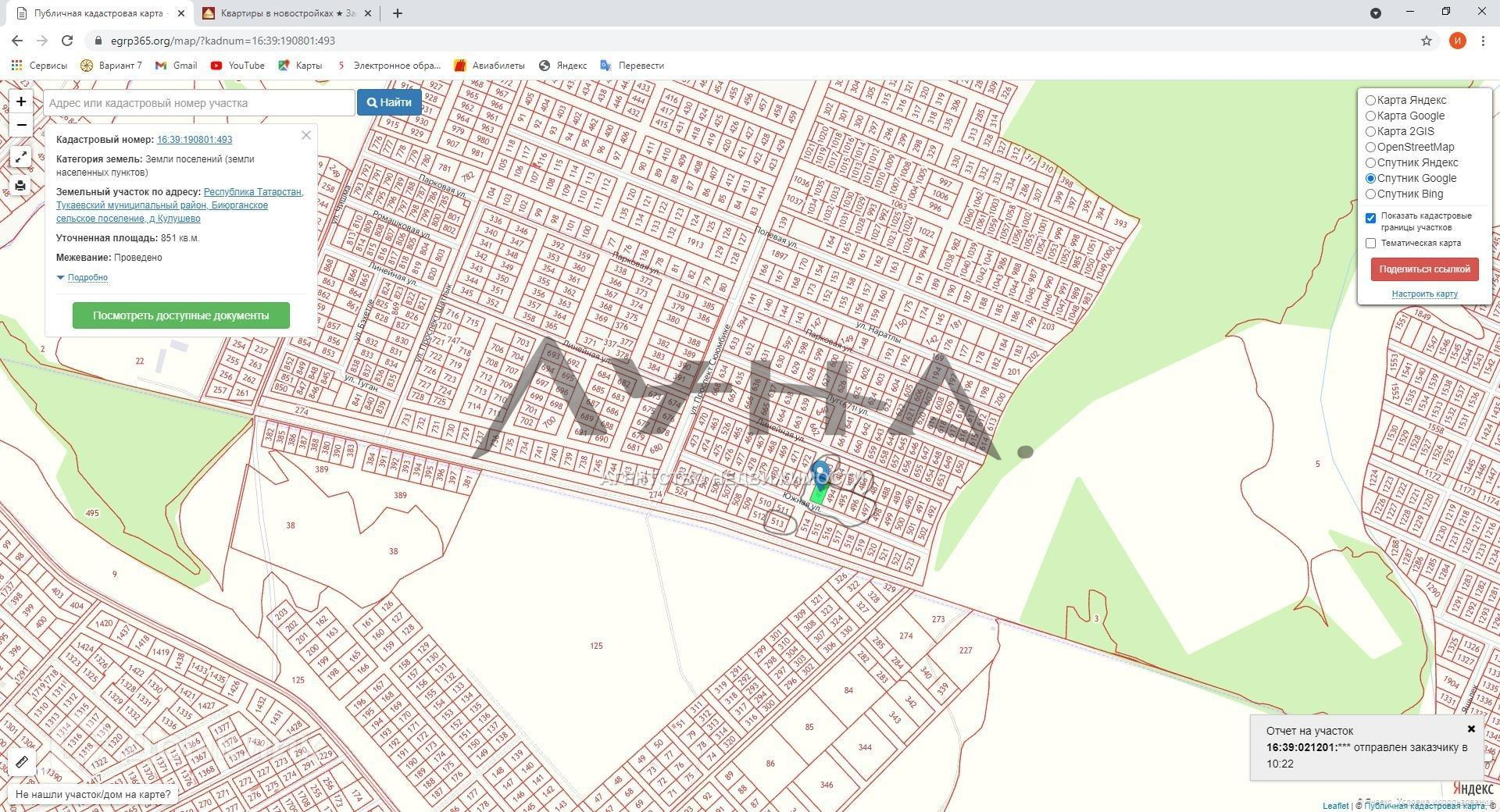Select the Карта Яндекс map layer
Viewport: 1500px width, 812px height.
(1370, 100)
